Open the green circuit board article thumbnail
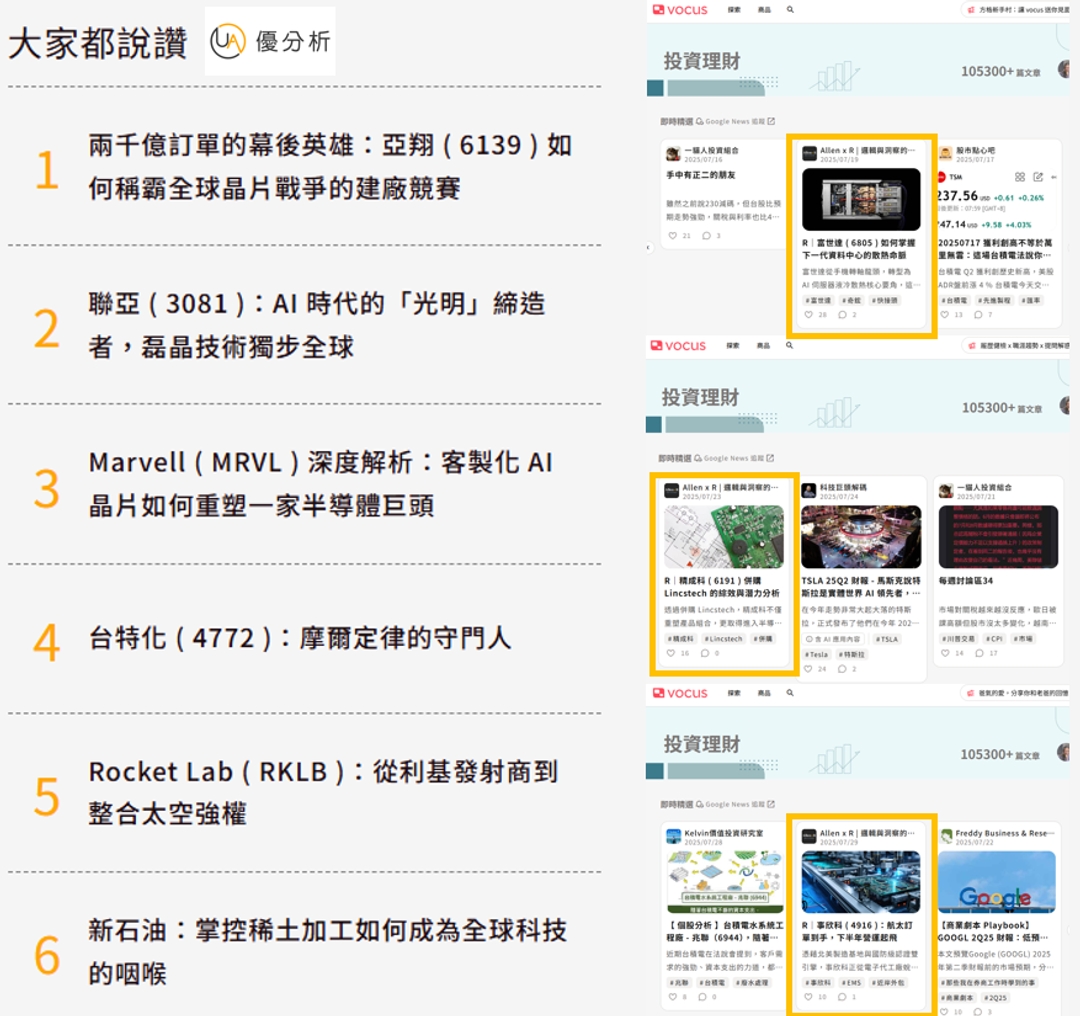Screen dimensions: 1080x1016 click(x=724, y=536)
